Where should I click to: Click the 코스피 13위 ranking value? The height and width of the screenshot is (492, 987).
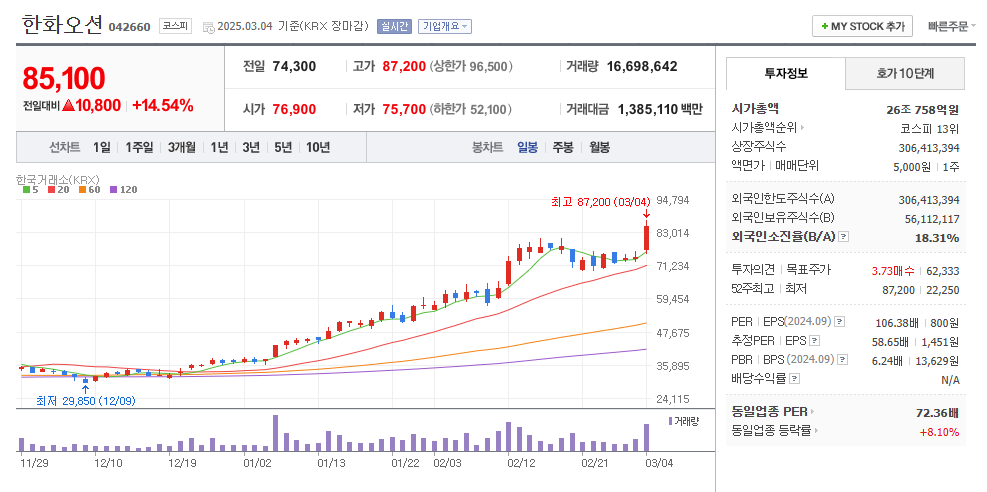pos(930,128)
